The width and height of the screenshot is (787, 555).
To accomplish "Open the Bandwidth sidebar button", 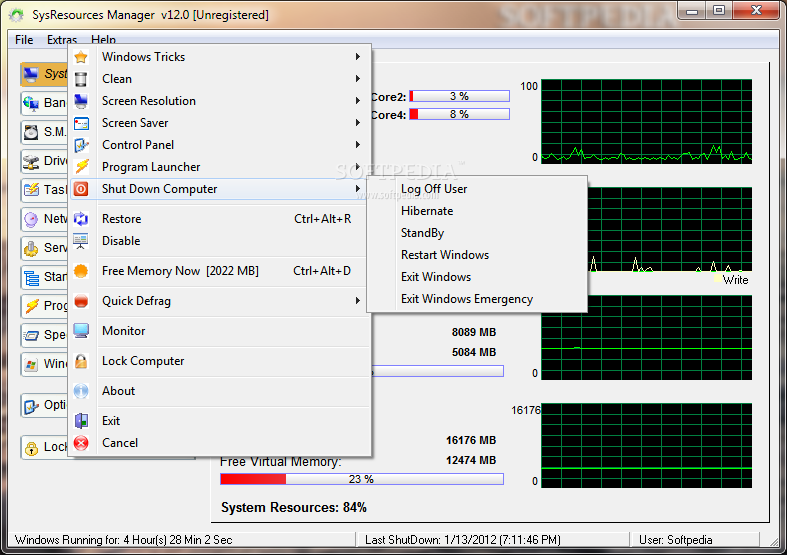I will 44,103.
